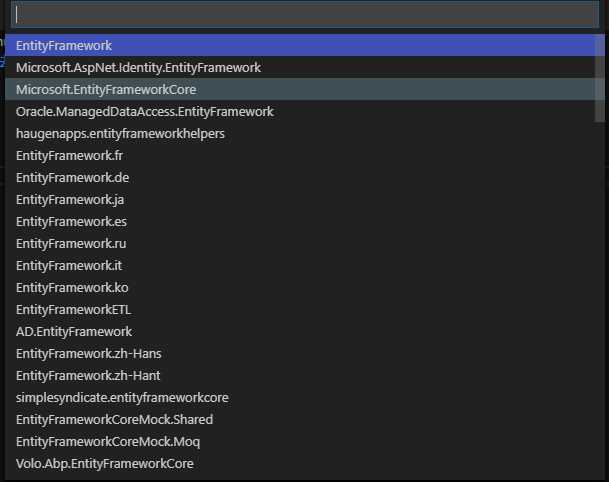
Task: Choose Microsoft.EntityFrameworkCore from the list
Action: point(305,89)
